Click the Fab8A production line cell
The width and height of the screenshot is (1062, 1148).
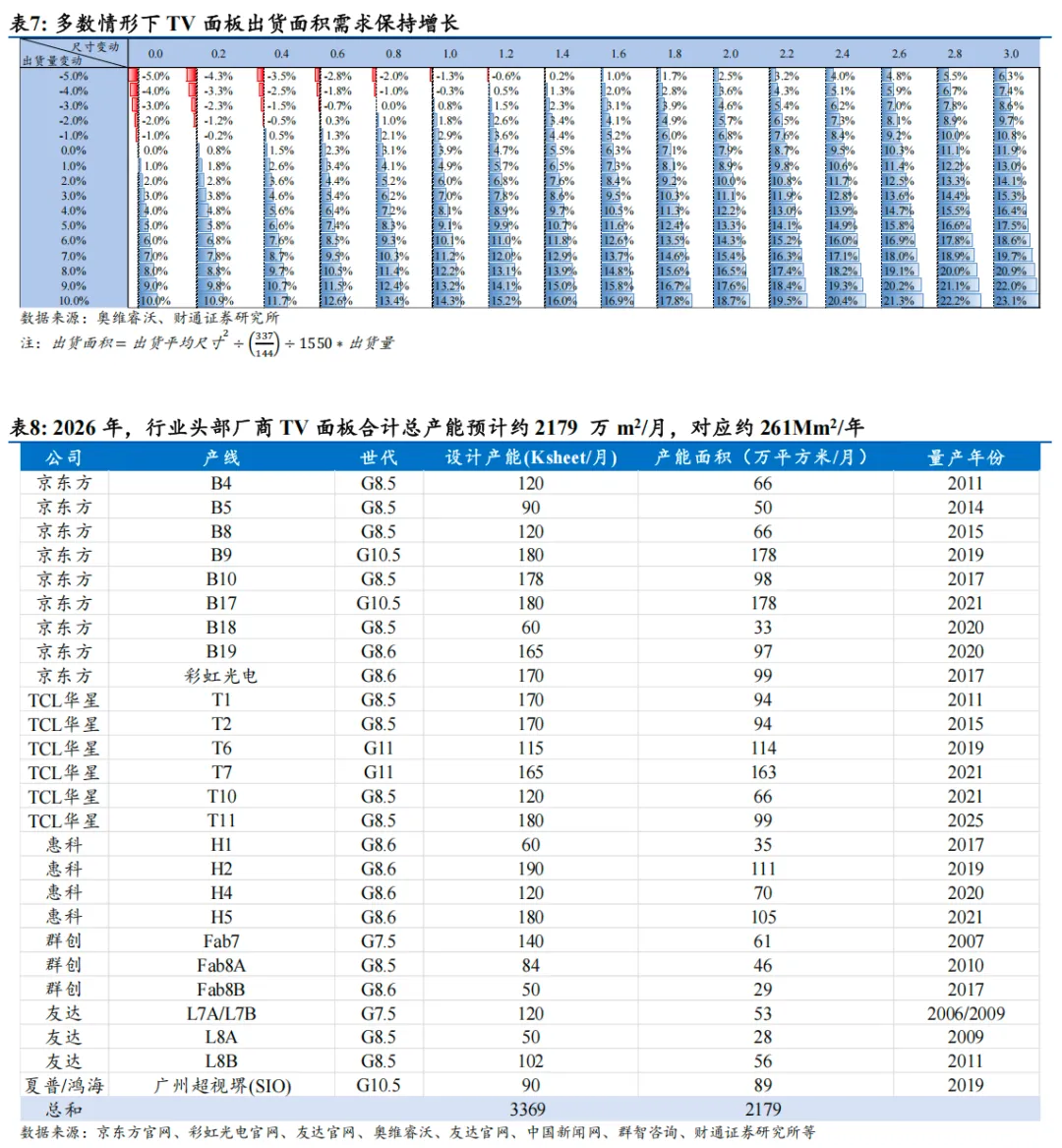coord(221,965)
